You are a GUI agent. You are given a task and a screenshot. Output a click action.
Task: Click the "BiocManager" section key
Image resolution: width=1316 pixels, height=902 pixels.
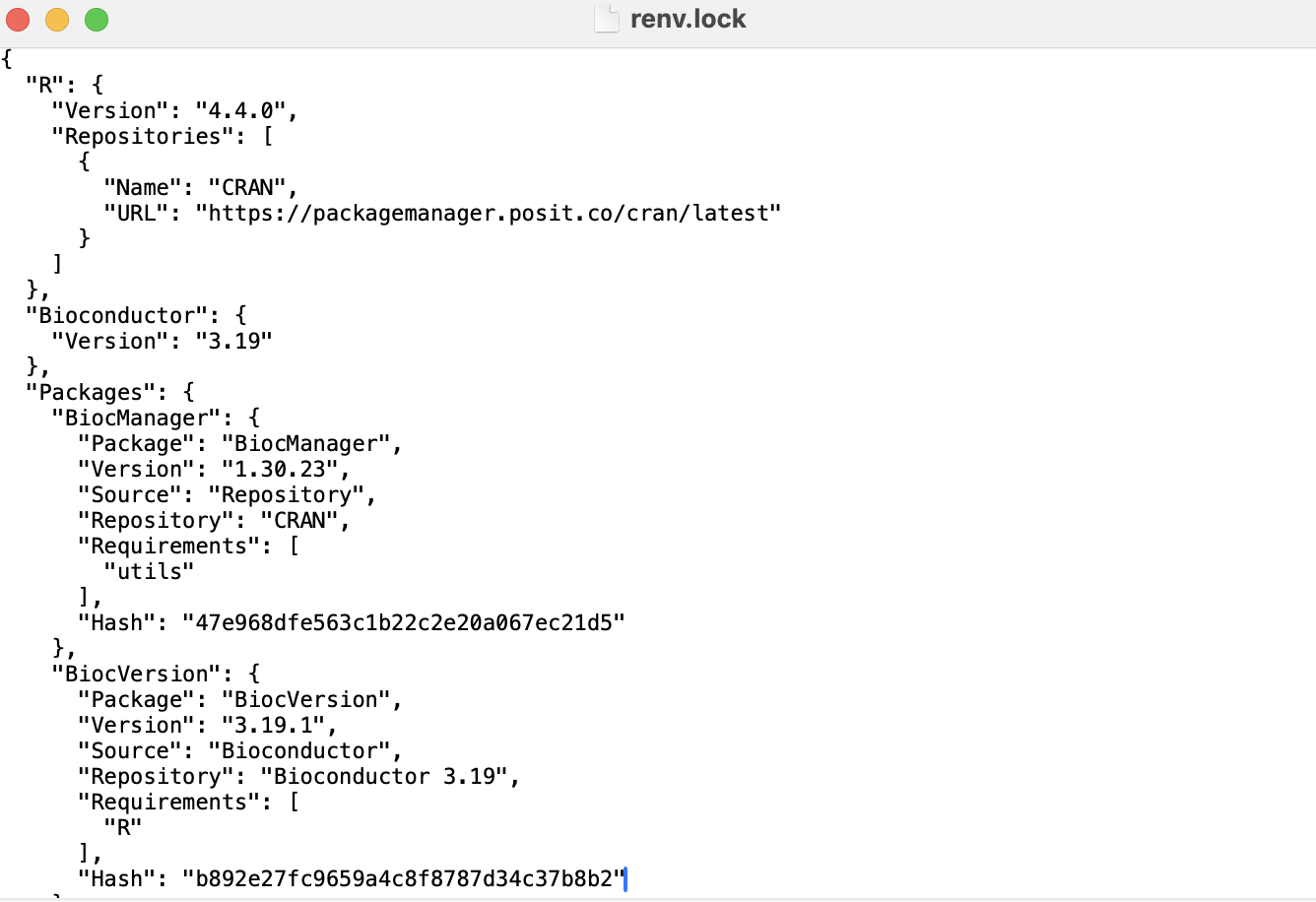[136, 418]
